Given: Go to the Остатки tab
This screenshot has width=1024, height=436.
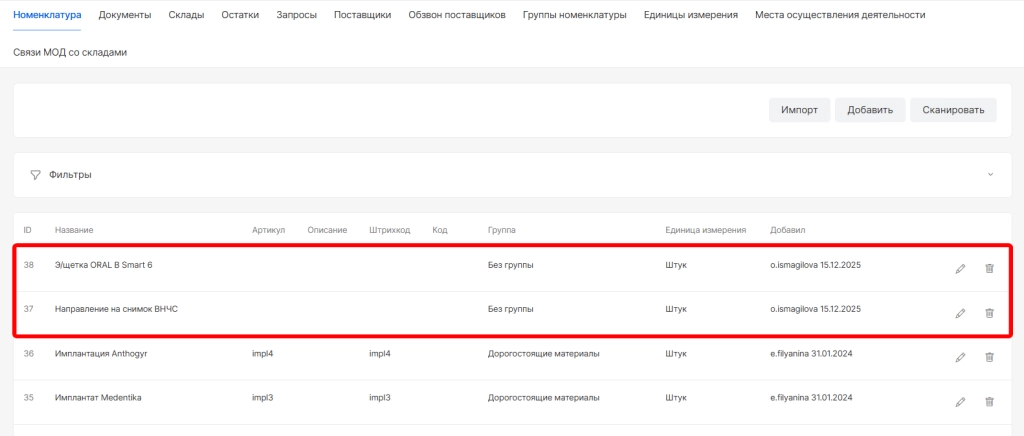Looking at the screenshot, I should pos(240,15).
